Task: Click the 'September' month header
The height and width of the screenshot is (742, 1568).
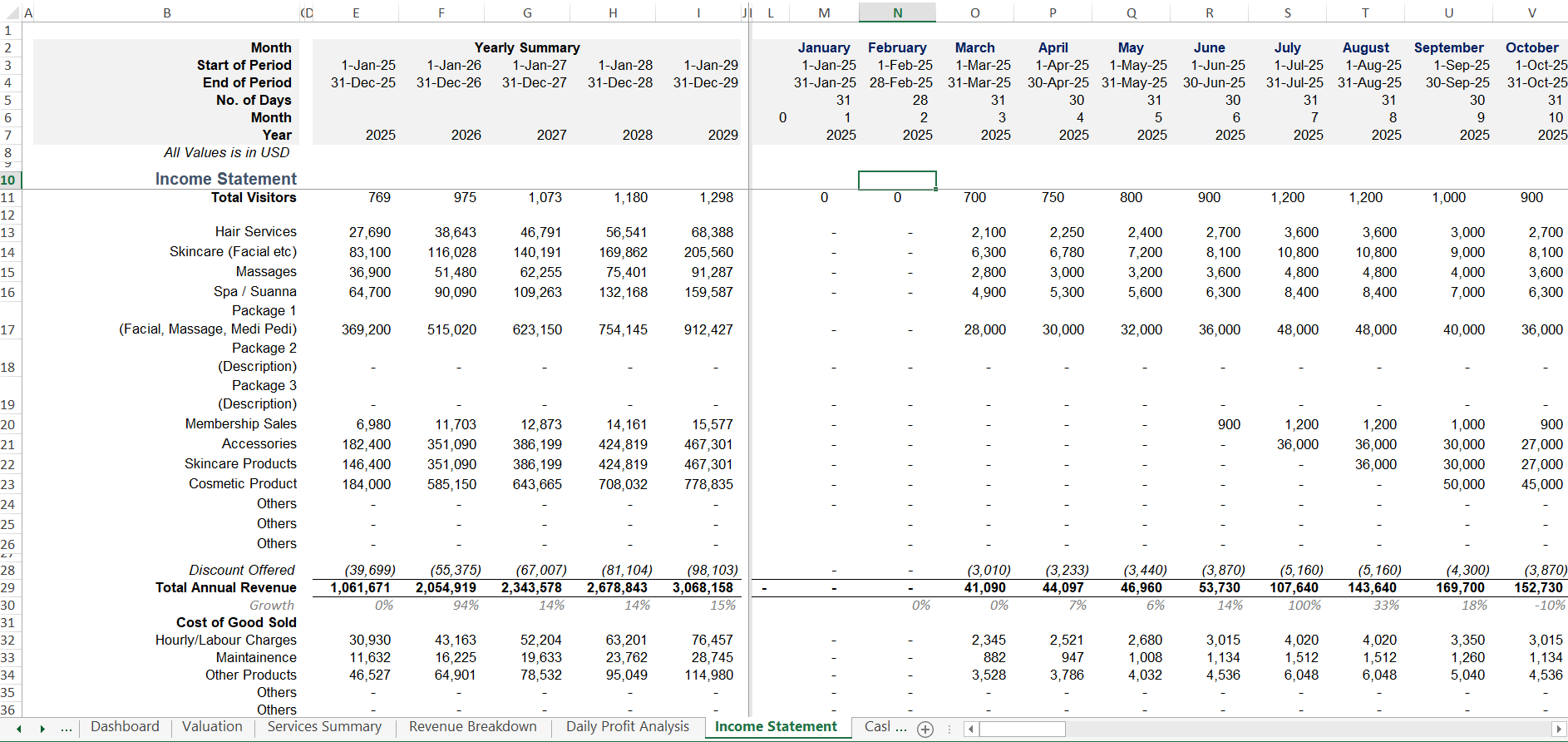Action: tap(1448, 48)
